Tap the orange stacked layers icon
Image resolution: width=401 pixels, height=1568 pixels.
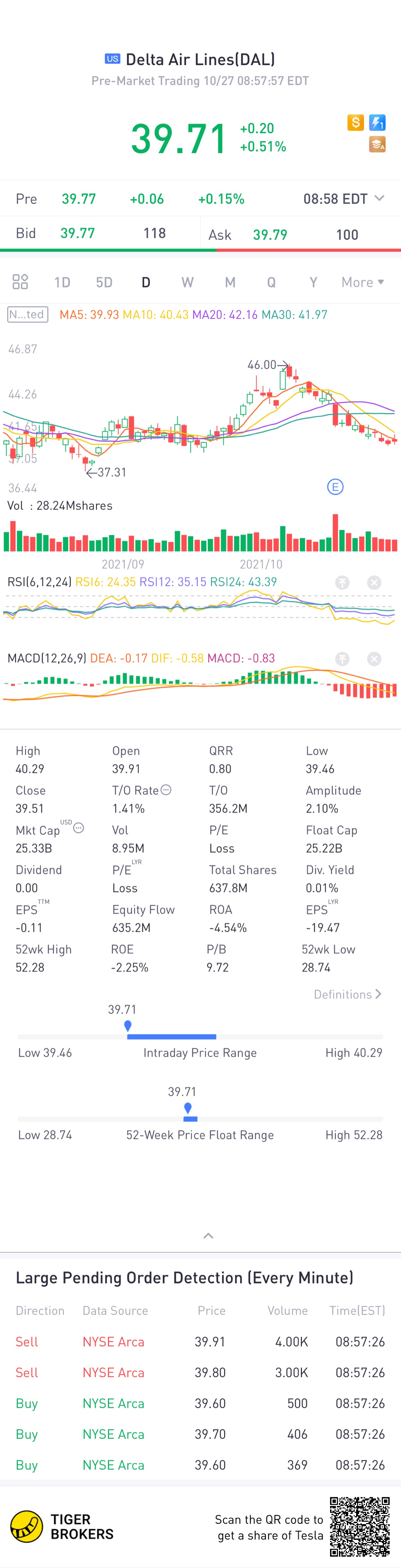coord(377,144)
